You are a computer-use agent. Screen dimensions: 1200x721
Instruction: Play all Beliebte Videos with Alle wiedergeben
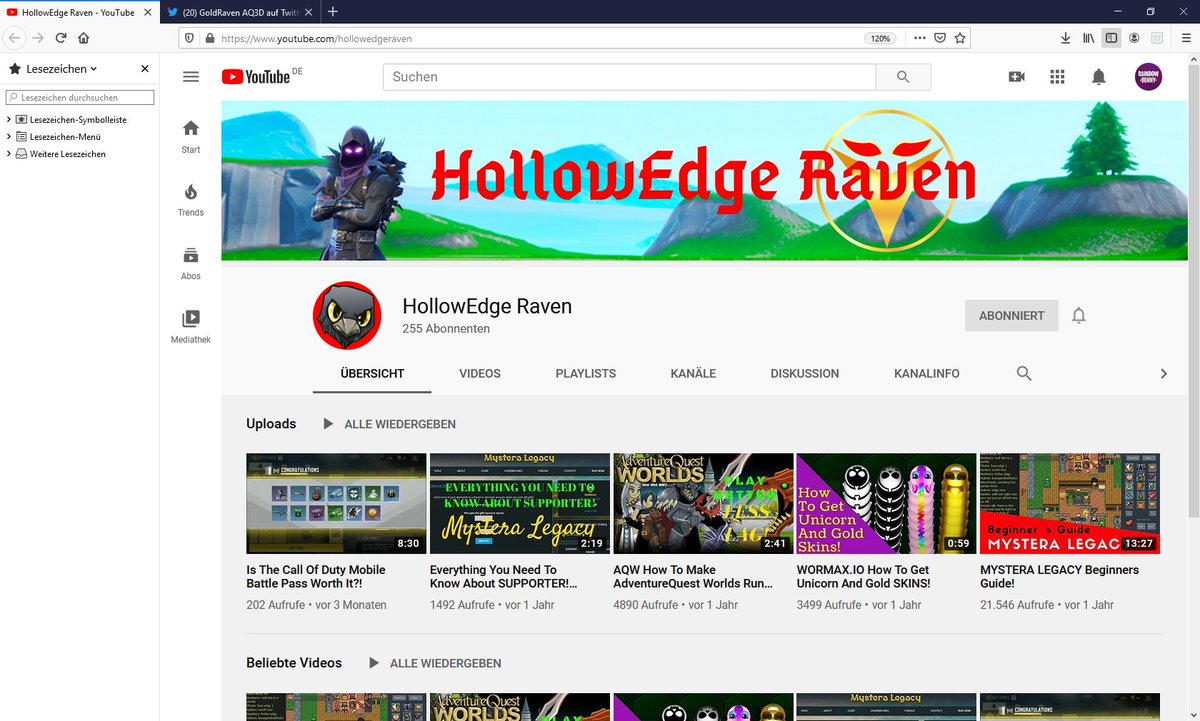[x=435, y=663]
